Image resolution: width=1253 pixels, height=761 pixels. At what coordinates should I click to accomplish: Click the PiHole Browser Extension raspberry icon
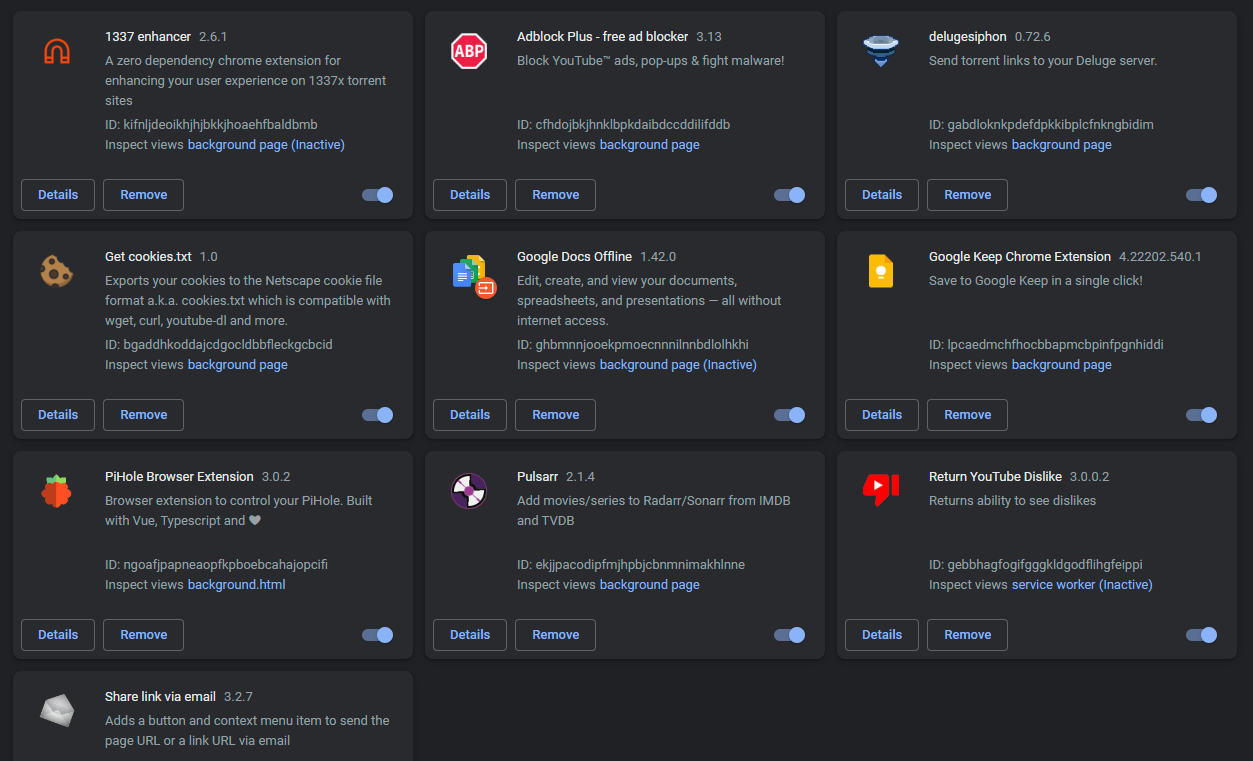57,491
